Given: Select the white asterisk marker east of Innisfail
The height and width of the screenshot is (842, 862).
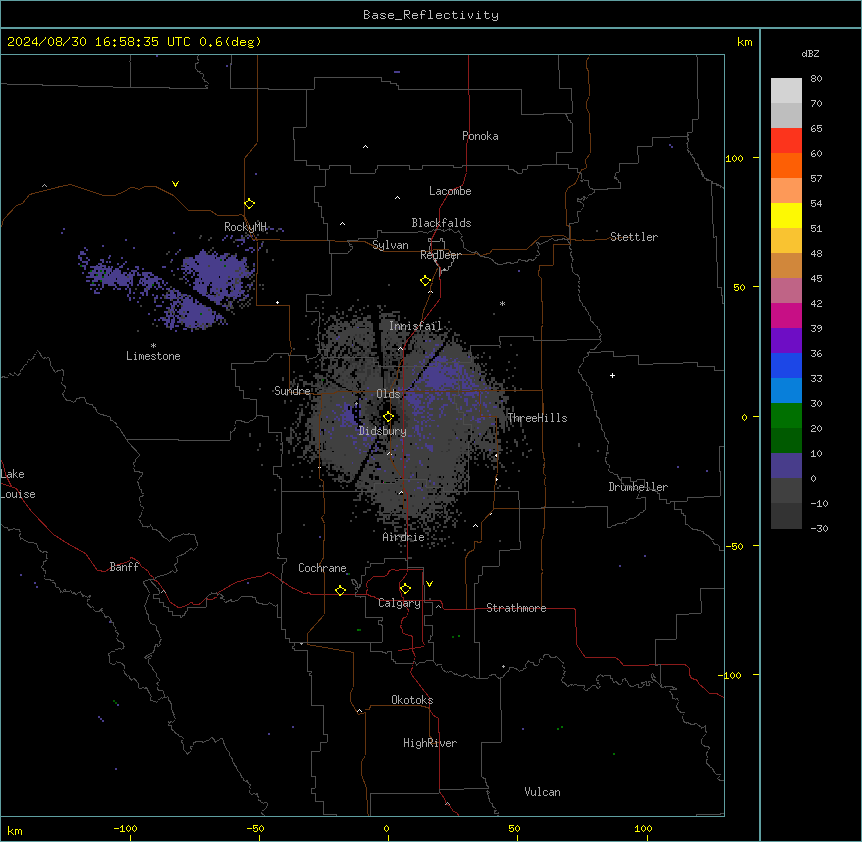Looking at the screenshot, I should (502, 303).
